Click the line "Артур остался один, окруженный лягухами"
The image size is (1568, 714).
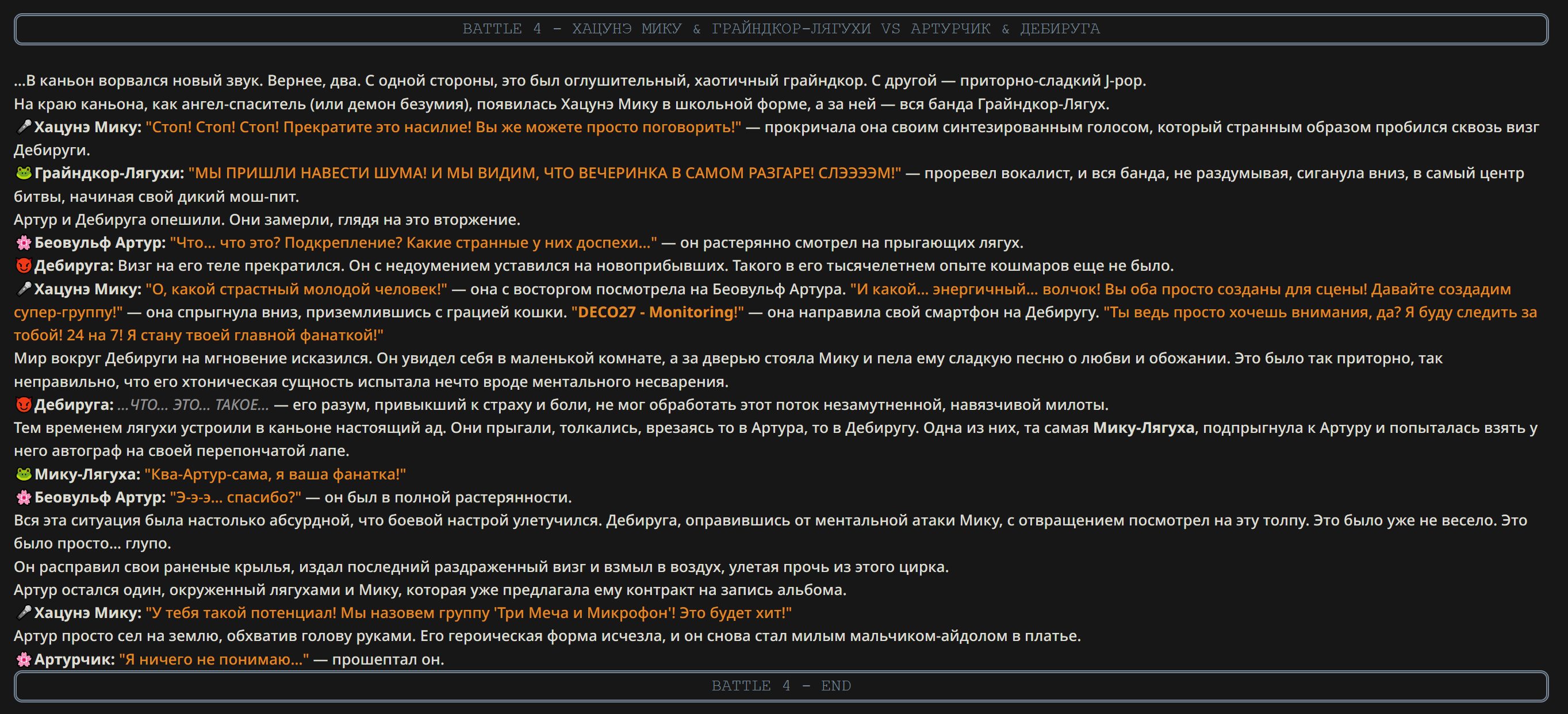tap(430, 590)
